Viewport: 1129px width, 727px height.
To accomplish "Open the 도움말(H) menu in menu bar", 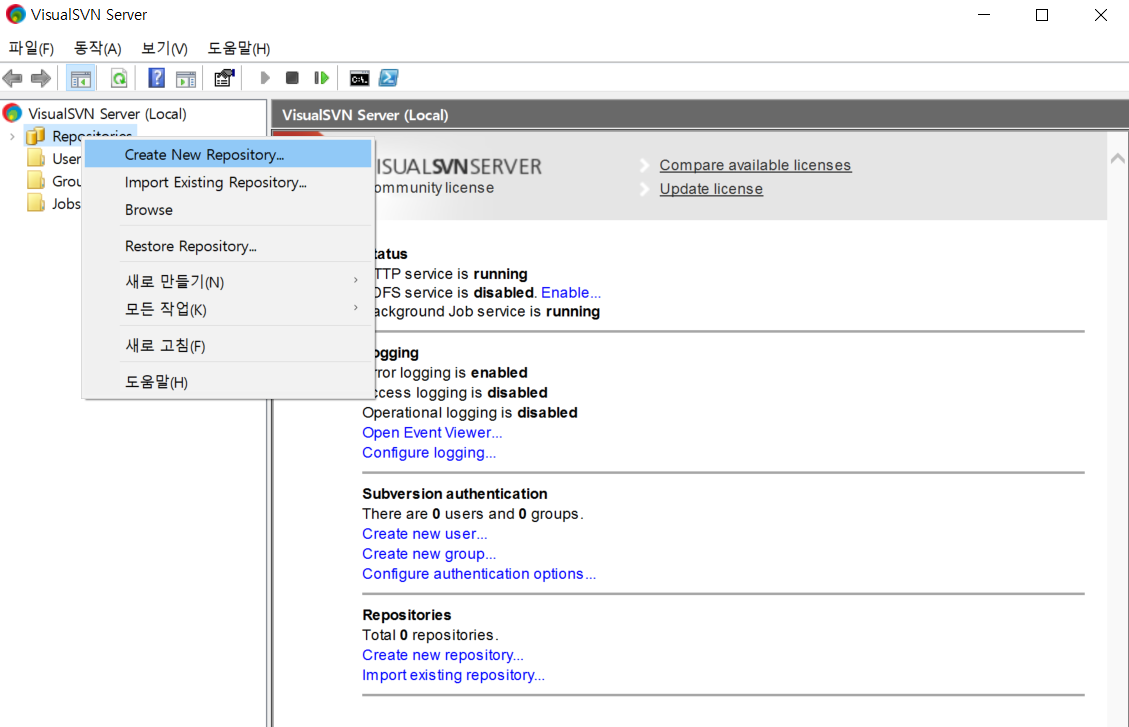I will (x=238, y=48).
